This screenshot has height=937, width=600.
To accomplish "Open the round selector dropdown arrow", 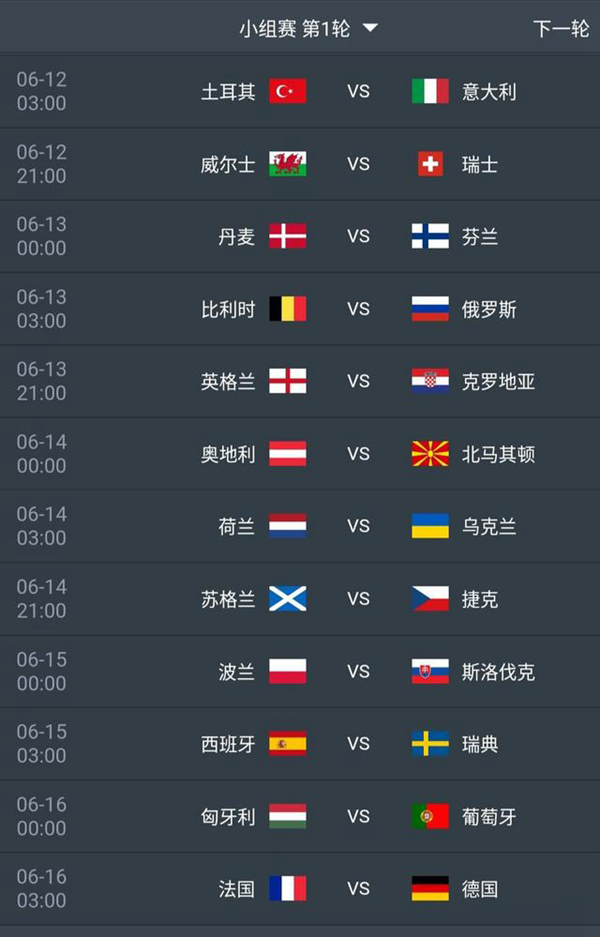I will coord(370,28).
